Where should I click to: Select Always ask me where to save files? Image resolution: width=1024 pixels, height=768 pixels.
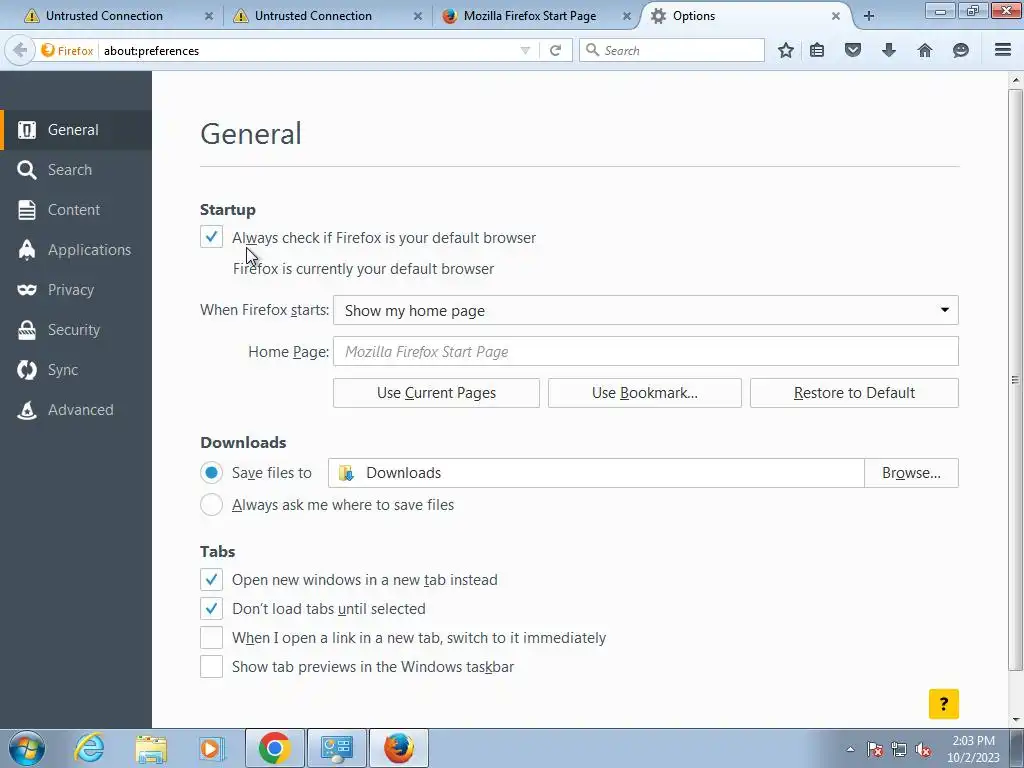(211, 504)
